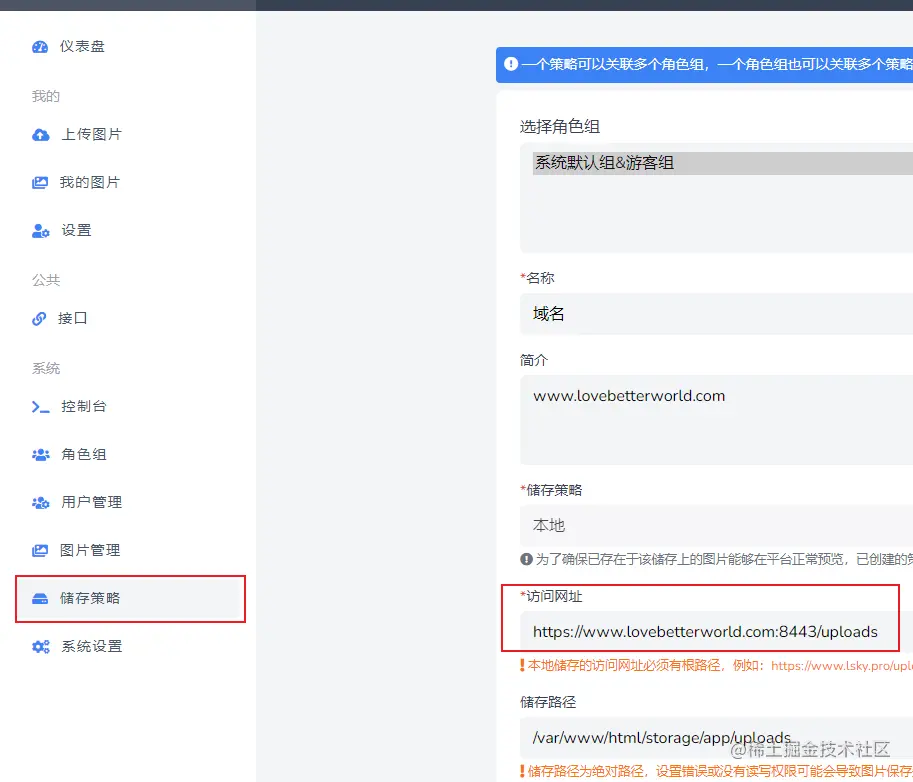
Task: Click the info icon below 储存策略 dropdown
Action: (526, 560)
